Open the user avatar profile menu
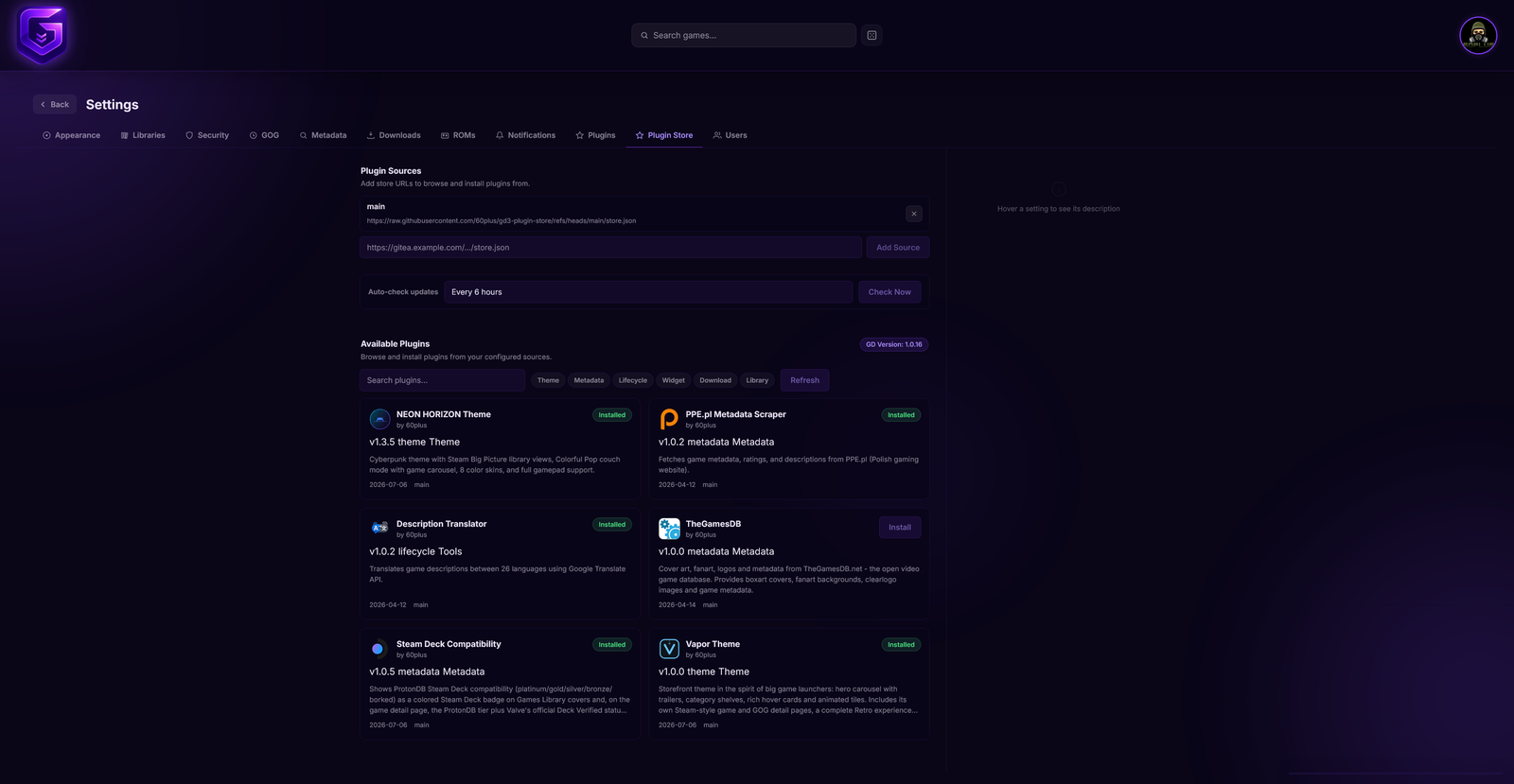The height and width of the screenshot is (784, 1514). tap(1478, 36)
